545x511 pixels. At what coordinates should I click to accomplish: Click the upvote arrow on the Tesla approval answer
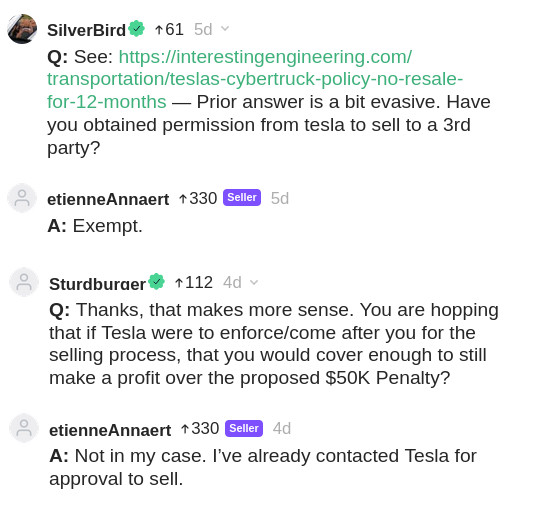[x=185, y=429]
